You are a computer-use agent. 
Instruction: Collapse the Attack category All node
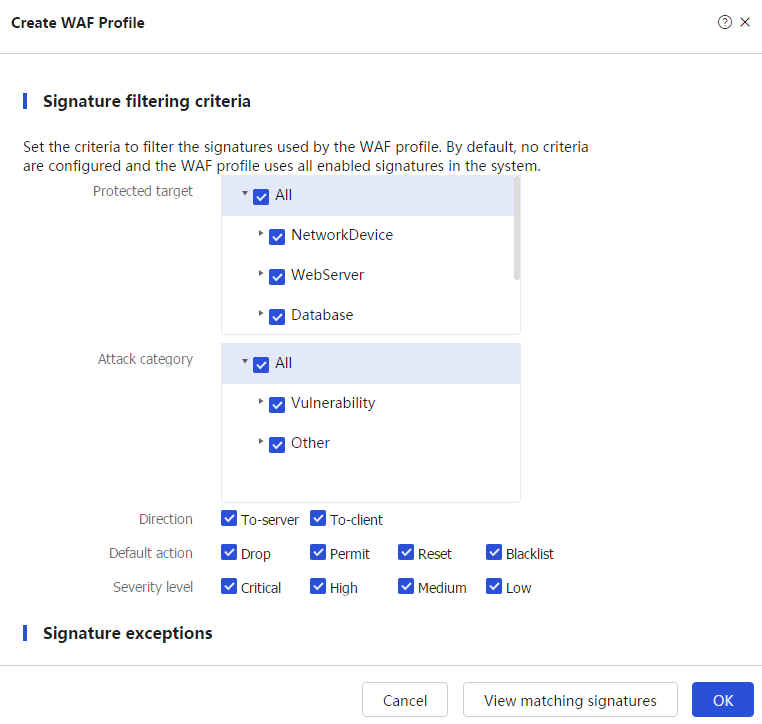[x=245, y=361]
